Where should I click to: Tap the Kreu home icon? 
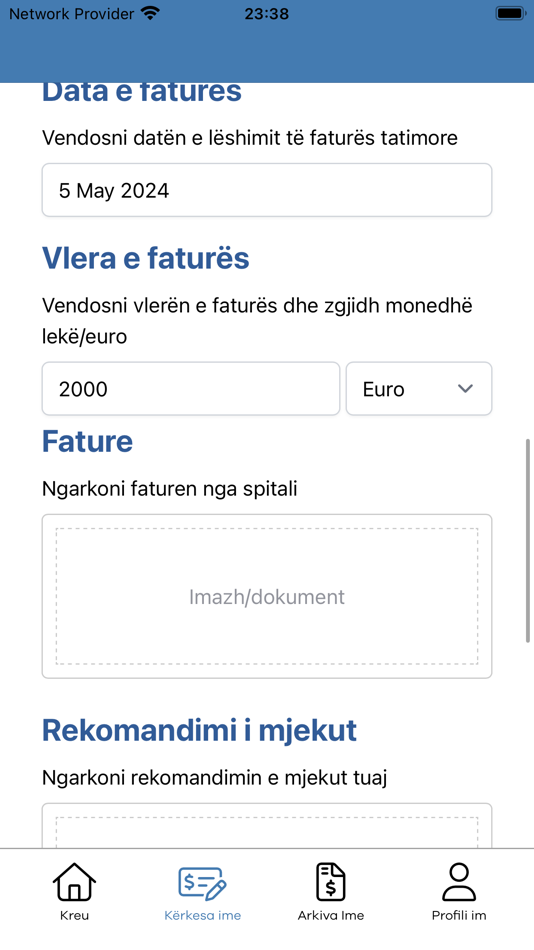[x=75, y=882]
